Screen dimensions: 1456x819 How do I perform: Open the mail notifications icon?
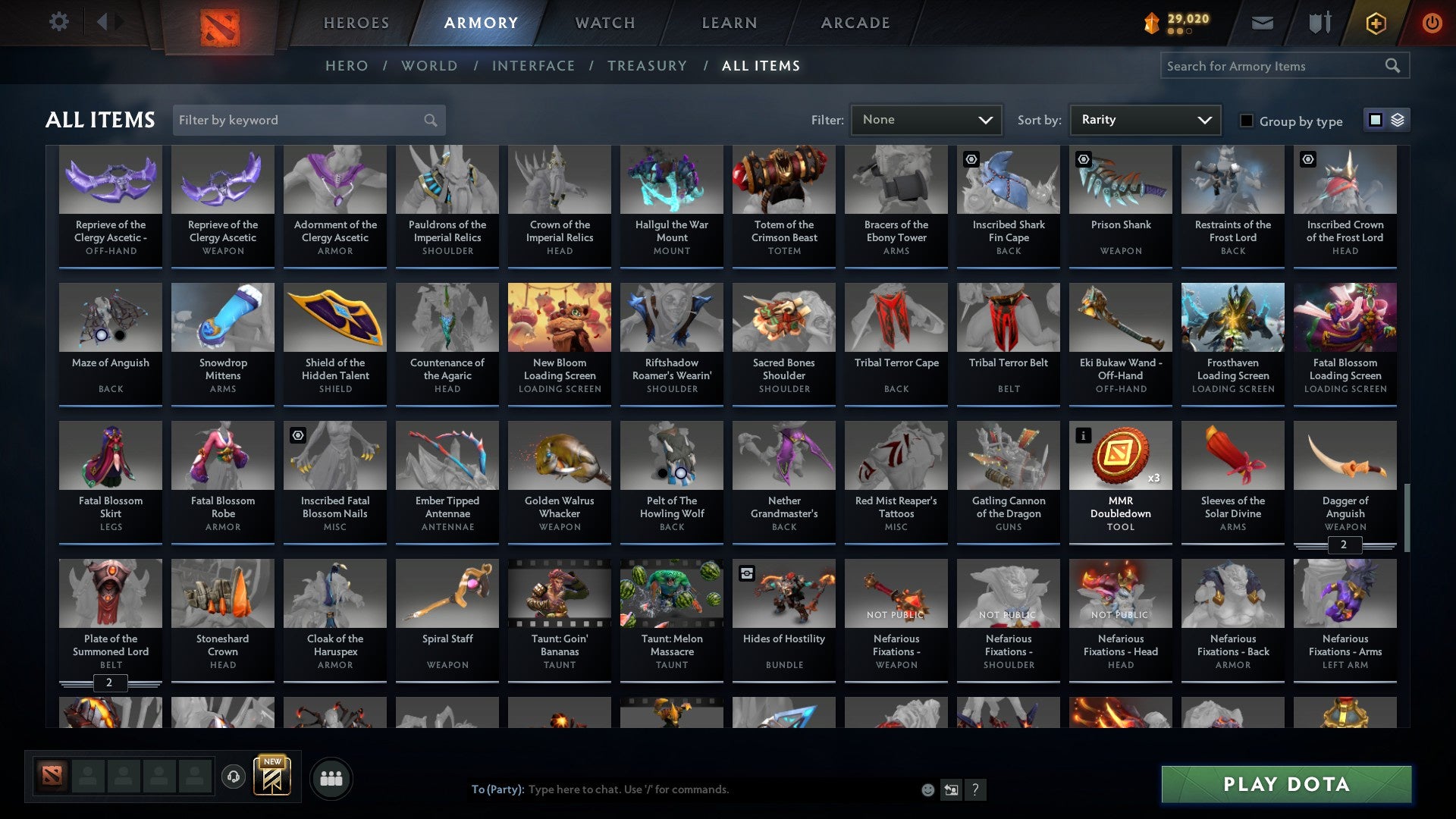(1263, 23)
